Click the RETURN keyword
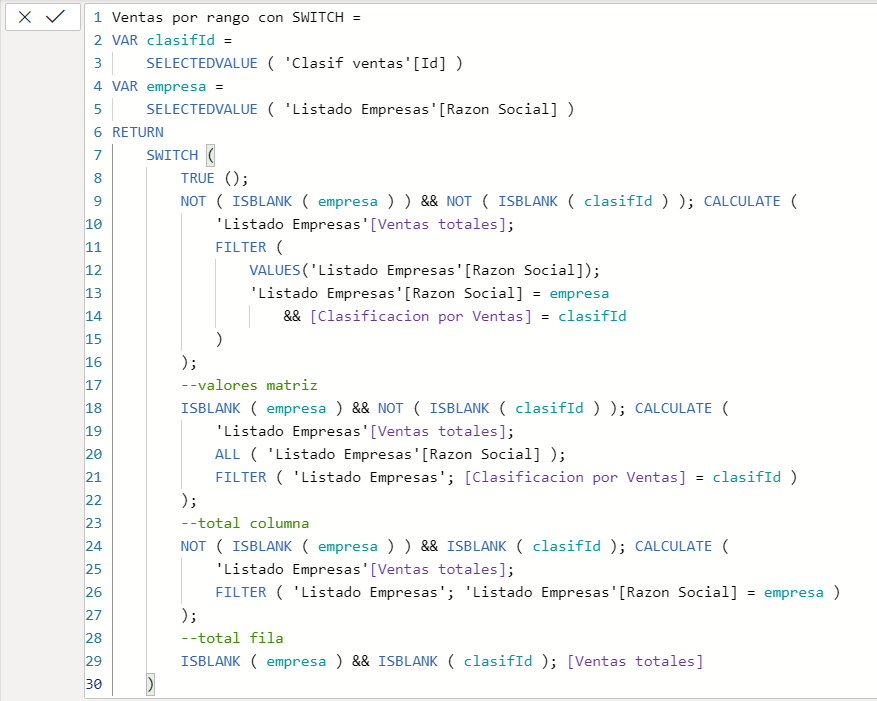Image resolution: width=877 pixels, height=701 pixels. click(137, 132)
